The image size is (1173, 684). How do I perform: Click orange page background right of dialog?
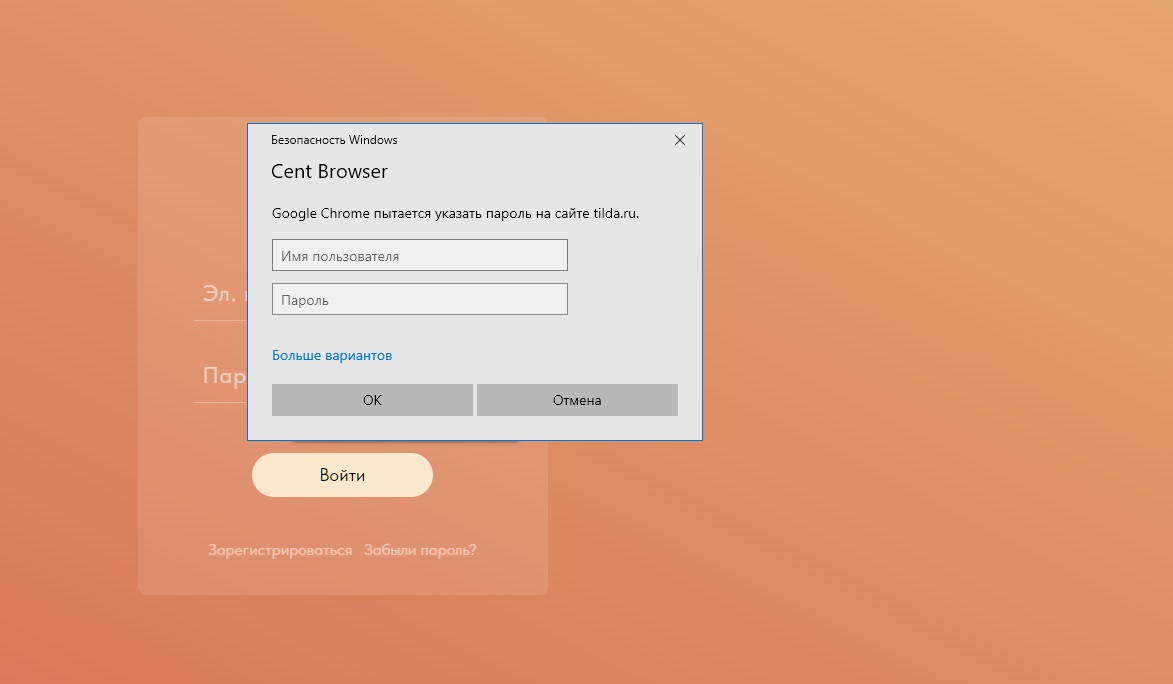point(900,300)
